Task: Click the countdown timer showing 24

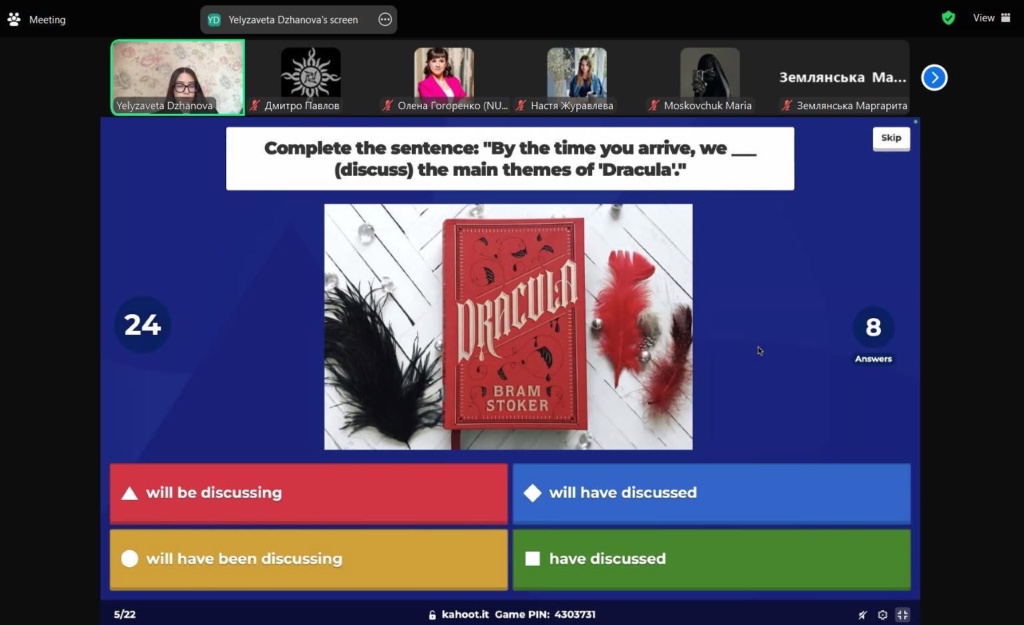Action: pyautogui.click(x=142, y=325)
